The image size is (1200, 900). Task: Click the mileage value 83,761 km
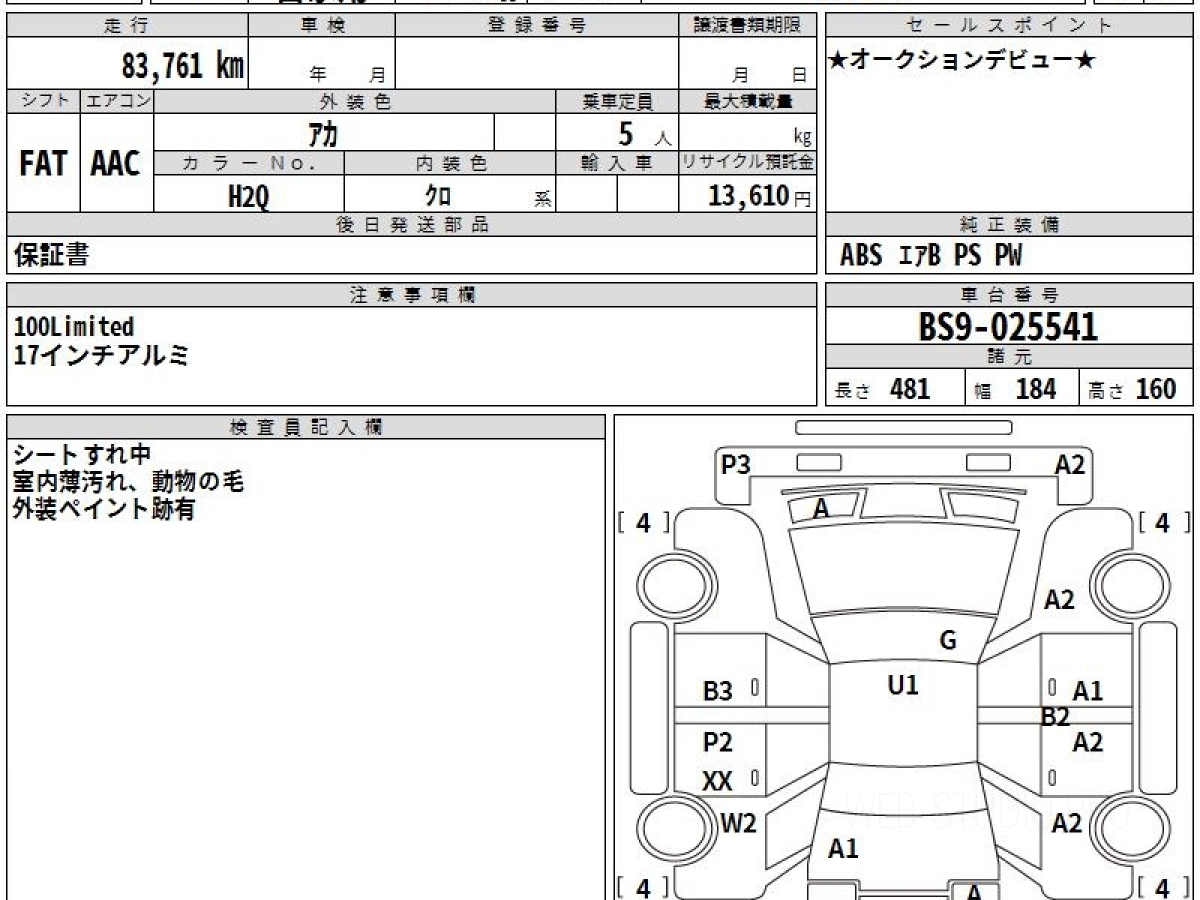182,66
